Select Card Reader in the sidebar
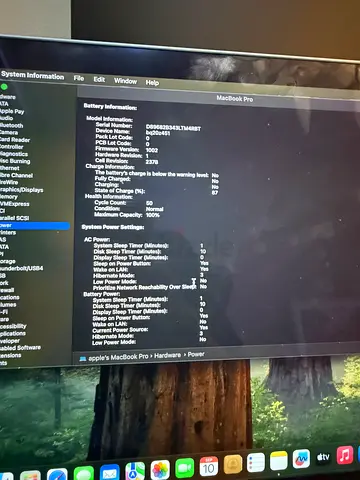The image size is (360, 480). (15, 140)
